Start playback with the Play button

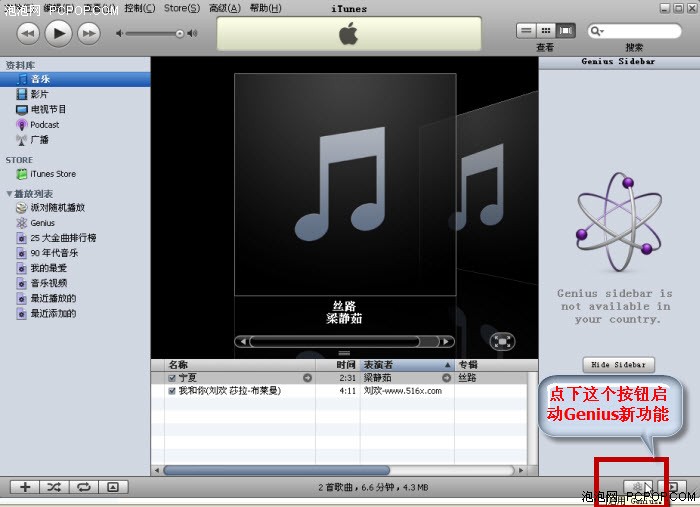point(58,33)
